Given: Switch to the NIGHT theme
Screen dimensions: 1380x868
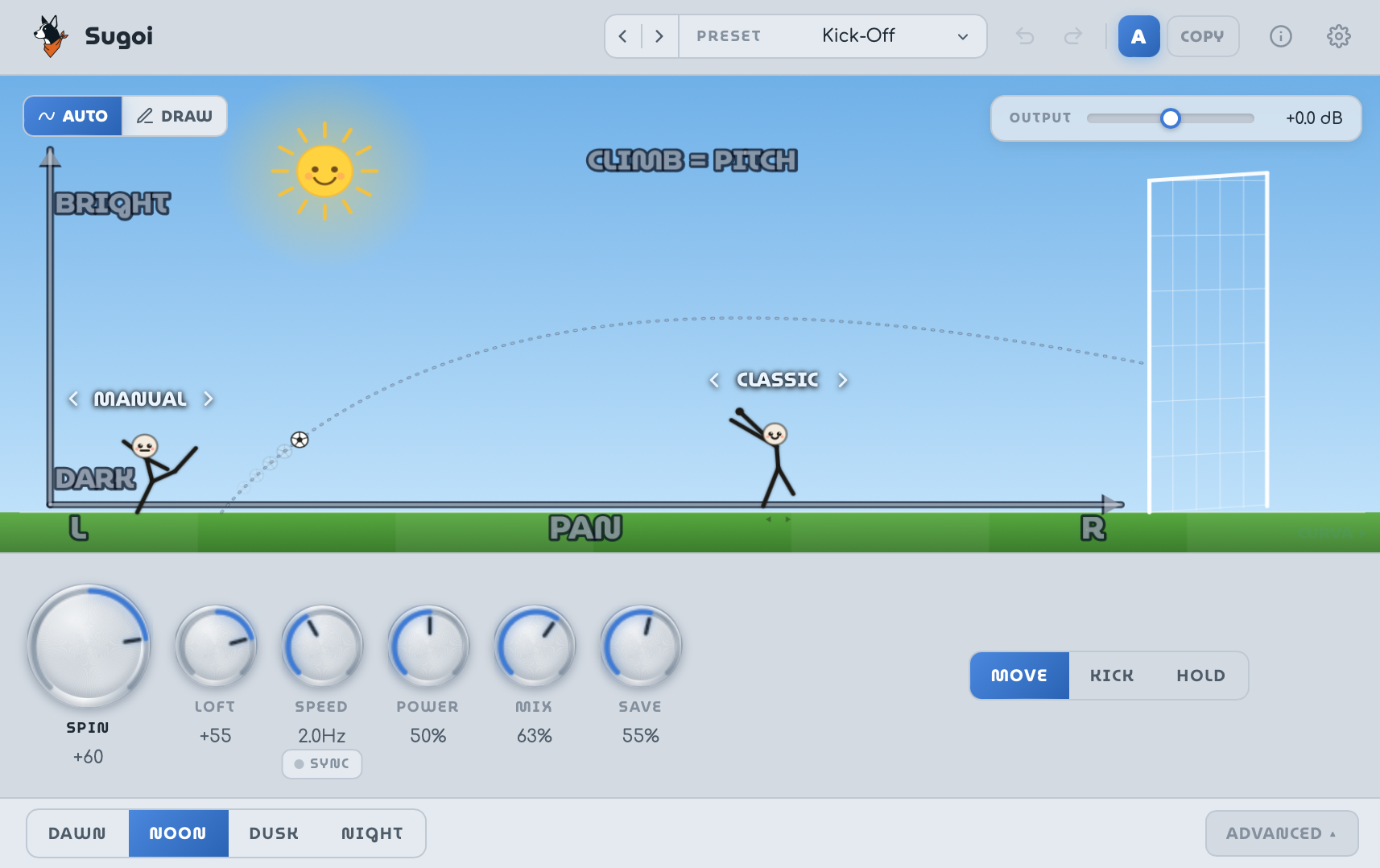Looking at the screenshot, I should [372, 833].
